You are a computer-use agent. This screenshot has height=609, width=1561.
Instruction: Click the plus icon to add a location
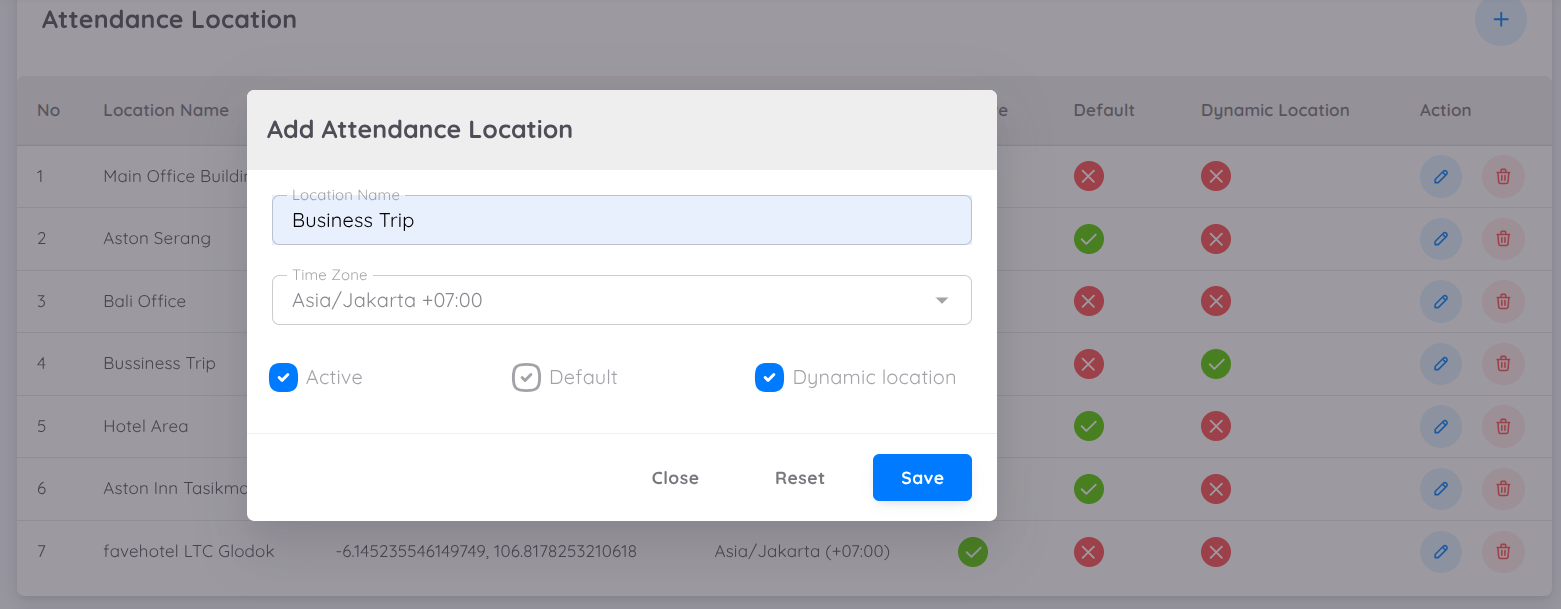point(1500,19)
